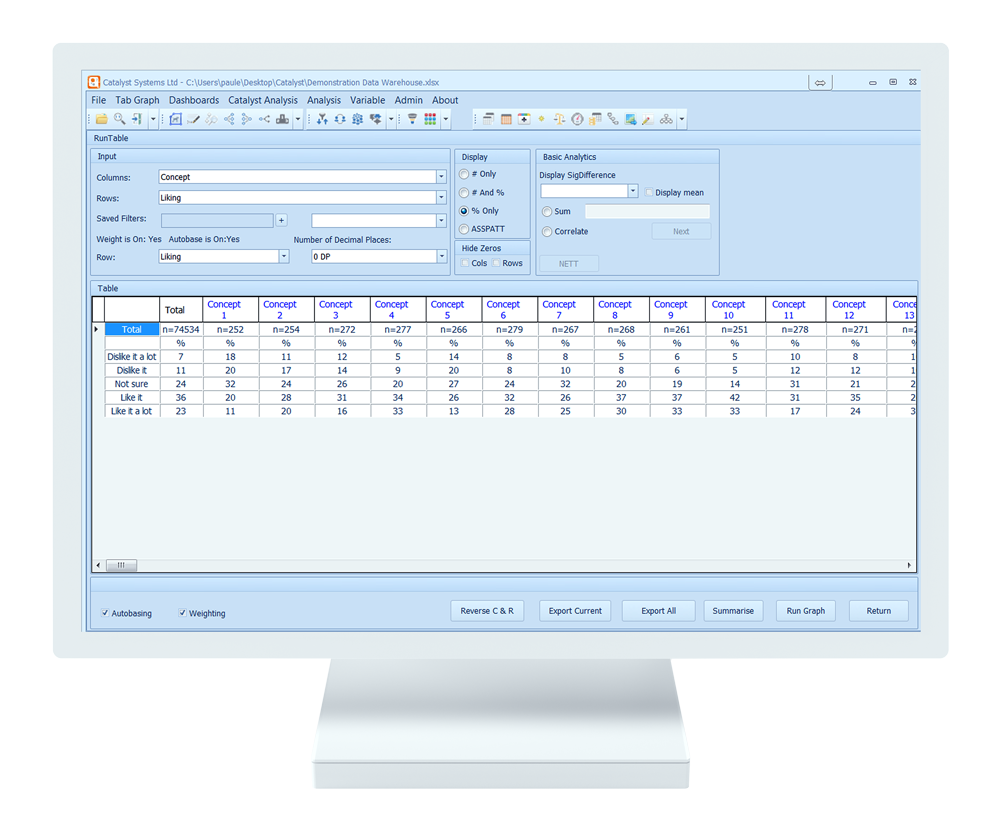1000x819 pixels.
Task: Toggle Hide Zeros Cols checkbox
Action: click(x=466, y=263)
